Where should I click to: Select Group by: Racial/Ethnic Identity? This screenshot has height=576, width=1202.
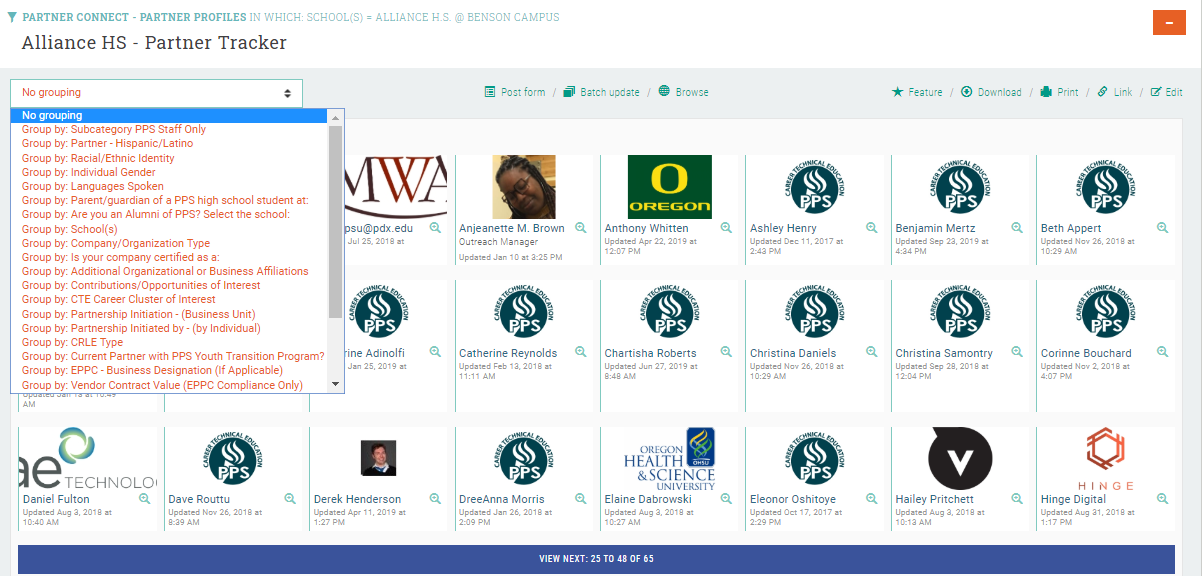[x=98, y=158]
